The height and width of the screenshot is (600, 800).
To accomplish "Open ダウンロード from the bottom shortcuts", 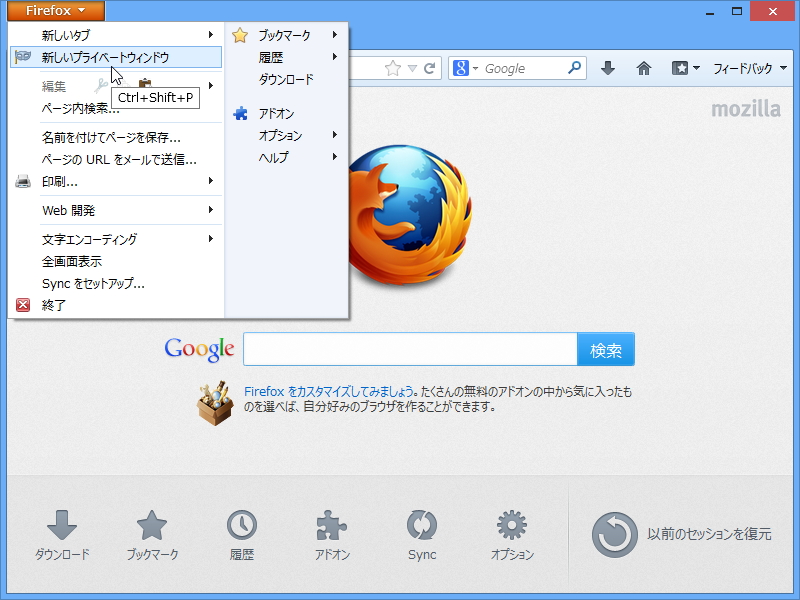I will coord(62,527).
